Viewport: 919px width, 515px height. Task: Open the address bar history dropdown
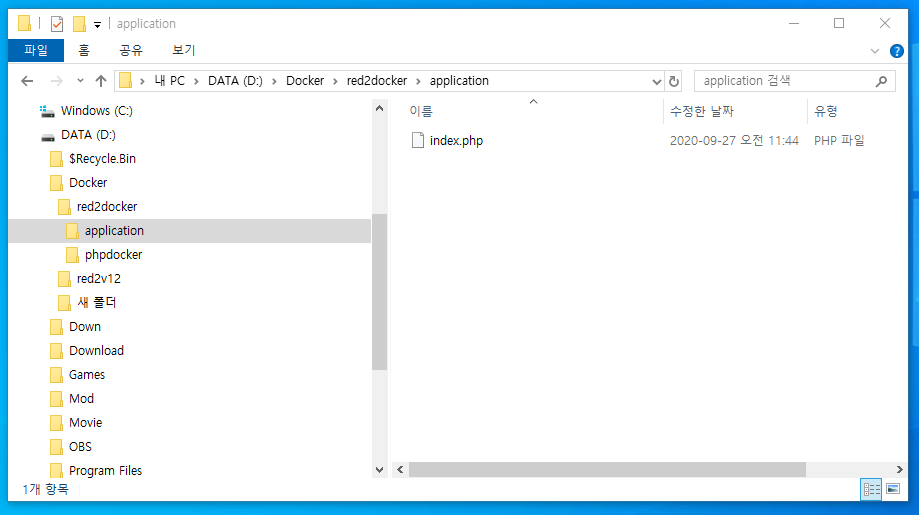[x=656, y=81]
